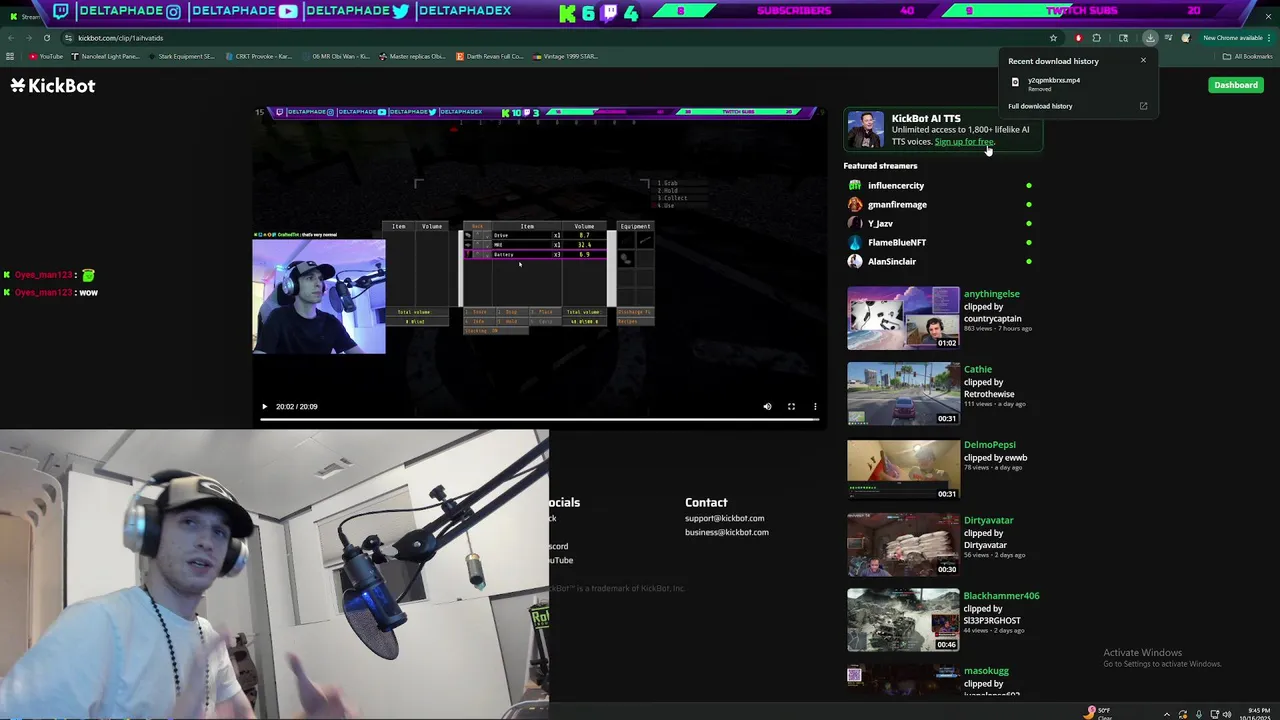Open the Dashboard button
1280x720 pixels.
[x=1236, y=85]
